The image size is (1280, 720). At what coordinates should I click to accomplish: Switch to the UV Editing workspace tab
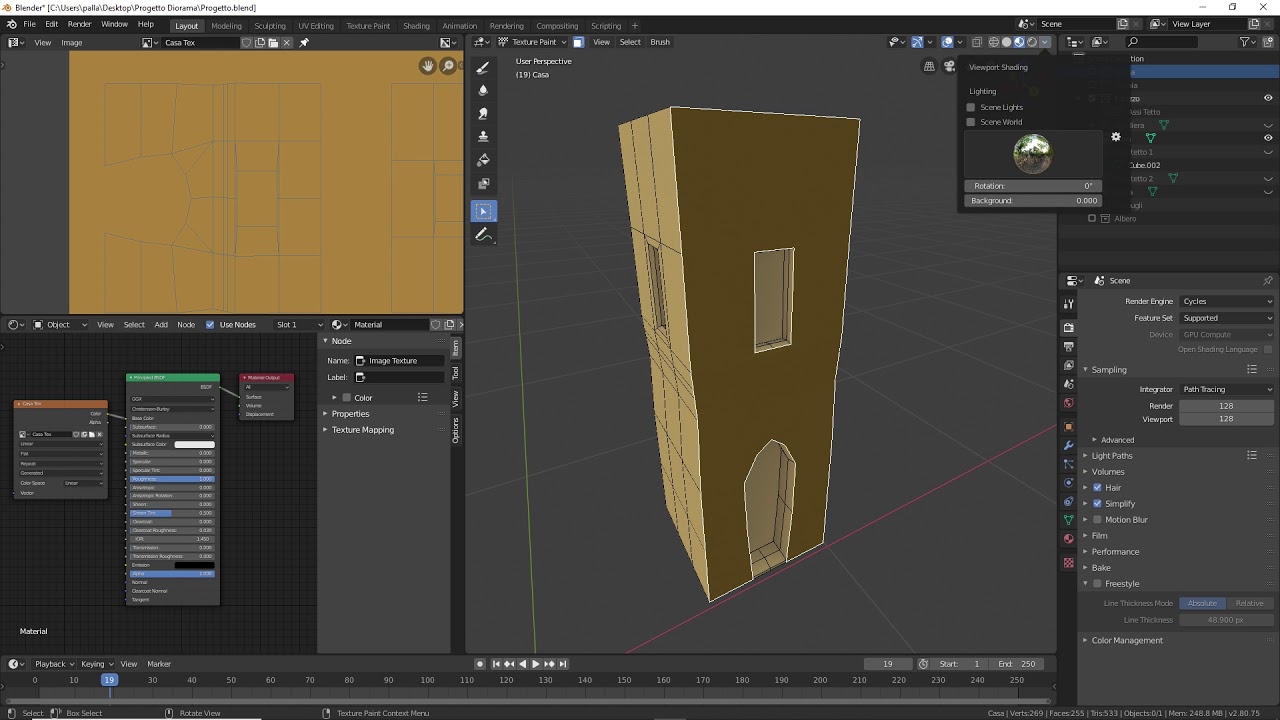316,26
